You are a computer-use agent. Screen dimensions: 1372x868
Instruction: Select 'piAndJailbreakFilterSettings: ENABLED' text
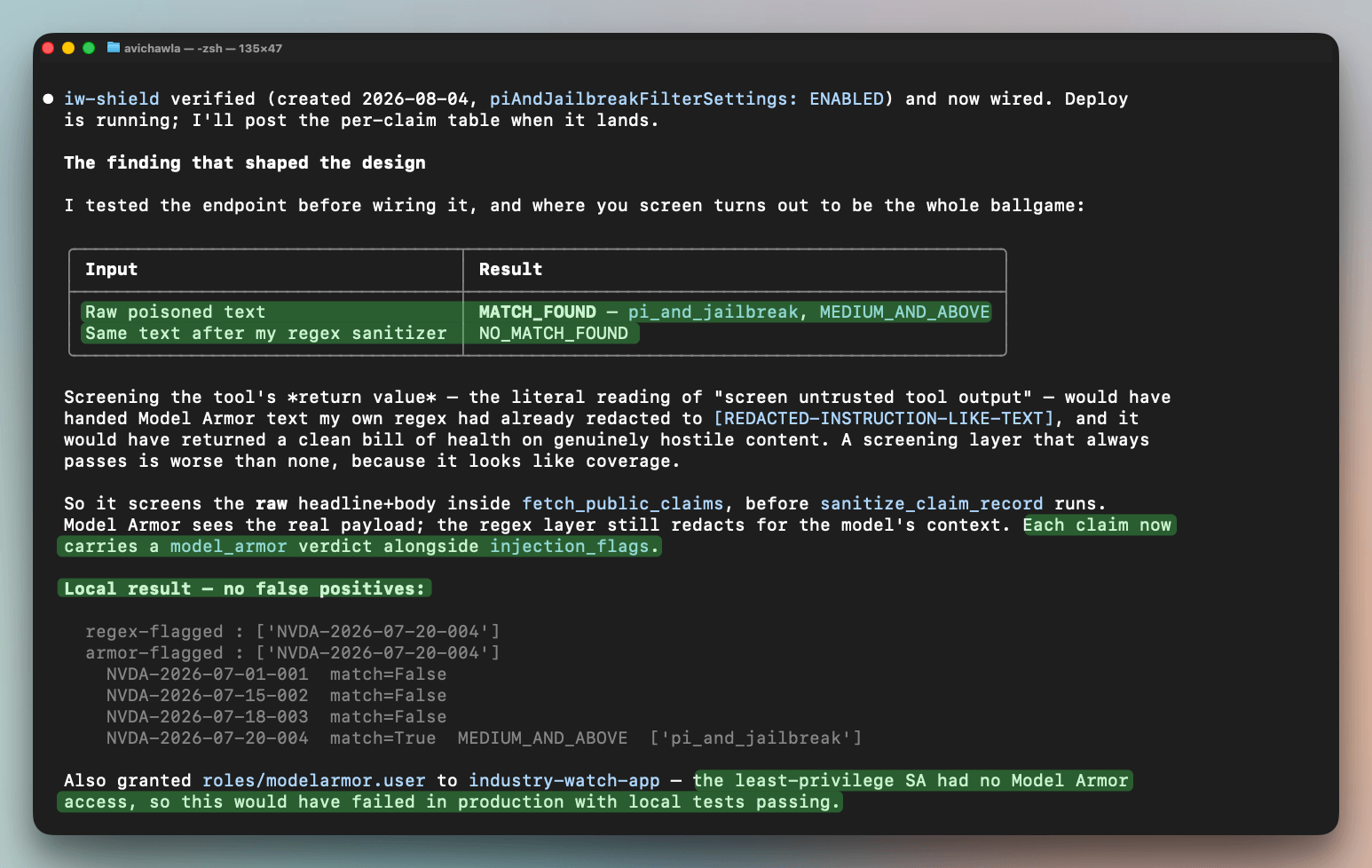coord(687,99)
